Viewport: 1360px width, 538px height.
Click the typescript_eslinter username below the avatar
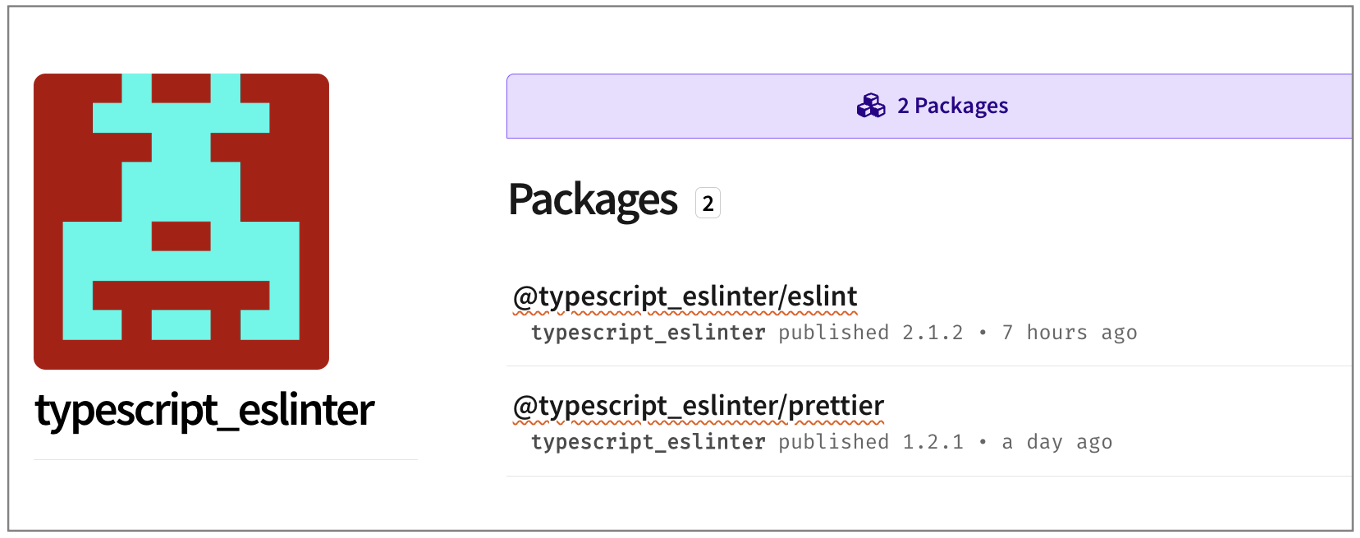pos(204,410)
